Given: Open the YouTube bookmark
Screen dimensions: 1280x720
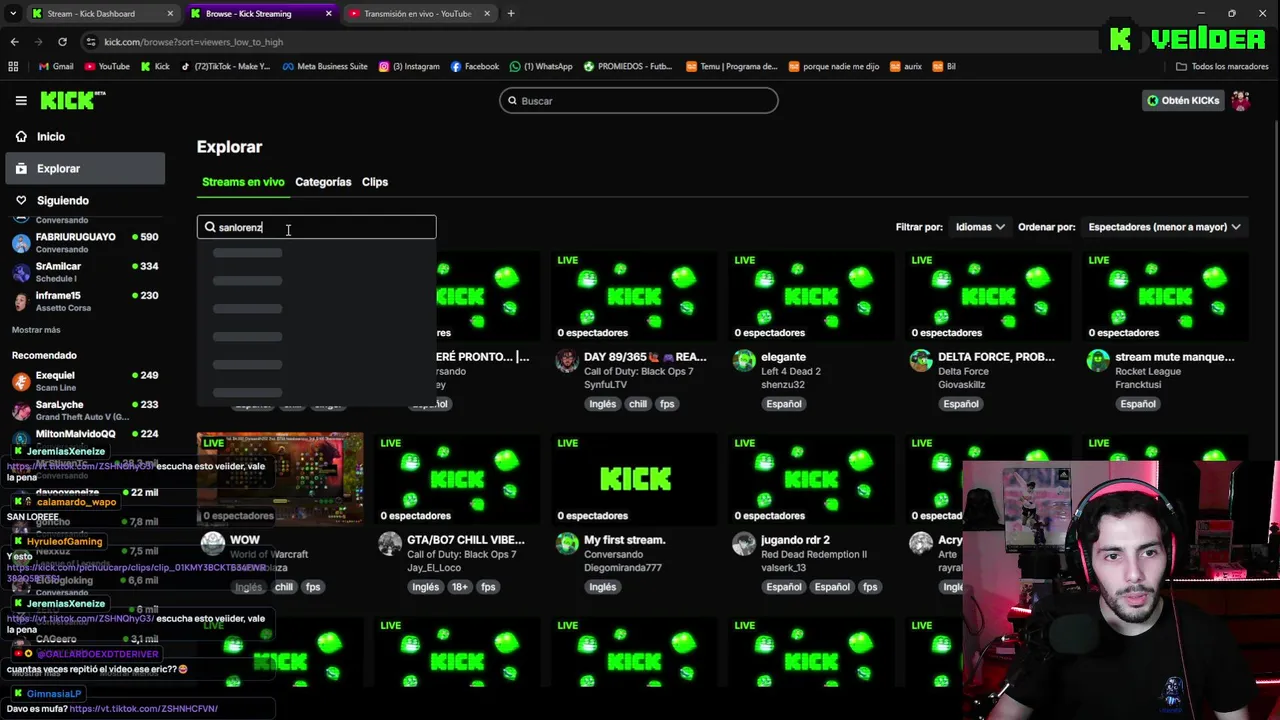Looking at the screenshot, I should [107, 66].
